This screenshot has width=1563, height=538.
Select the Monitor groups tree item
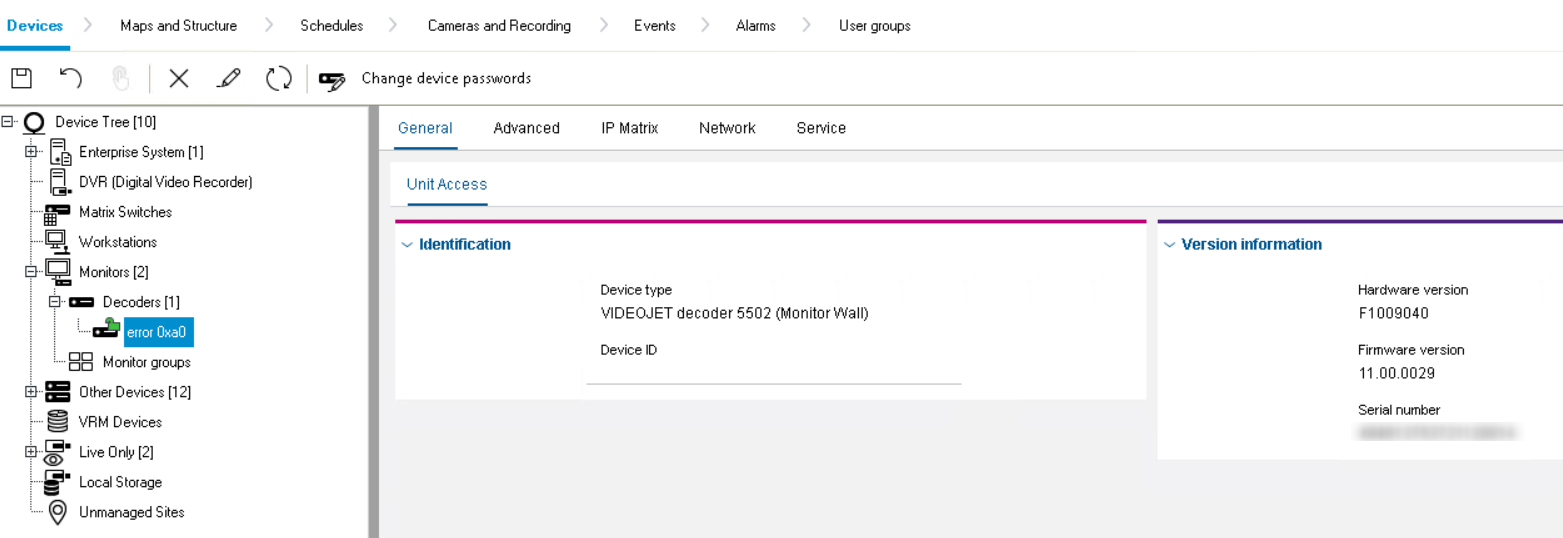point(146,362)
